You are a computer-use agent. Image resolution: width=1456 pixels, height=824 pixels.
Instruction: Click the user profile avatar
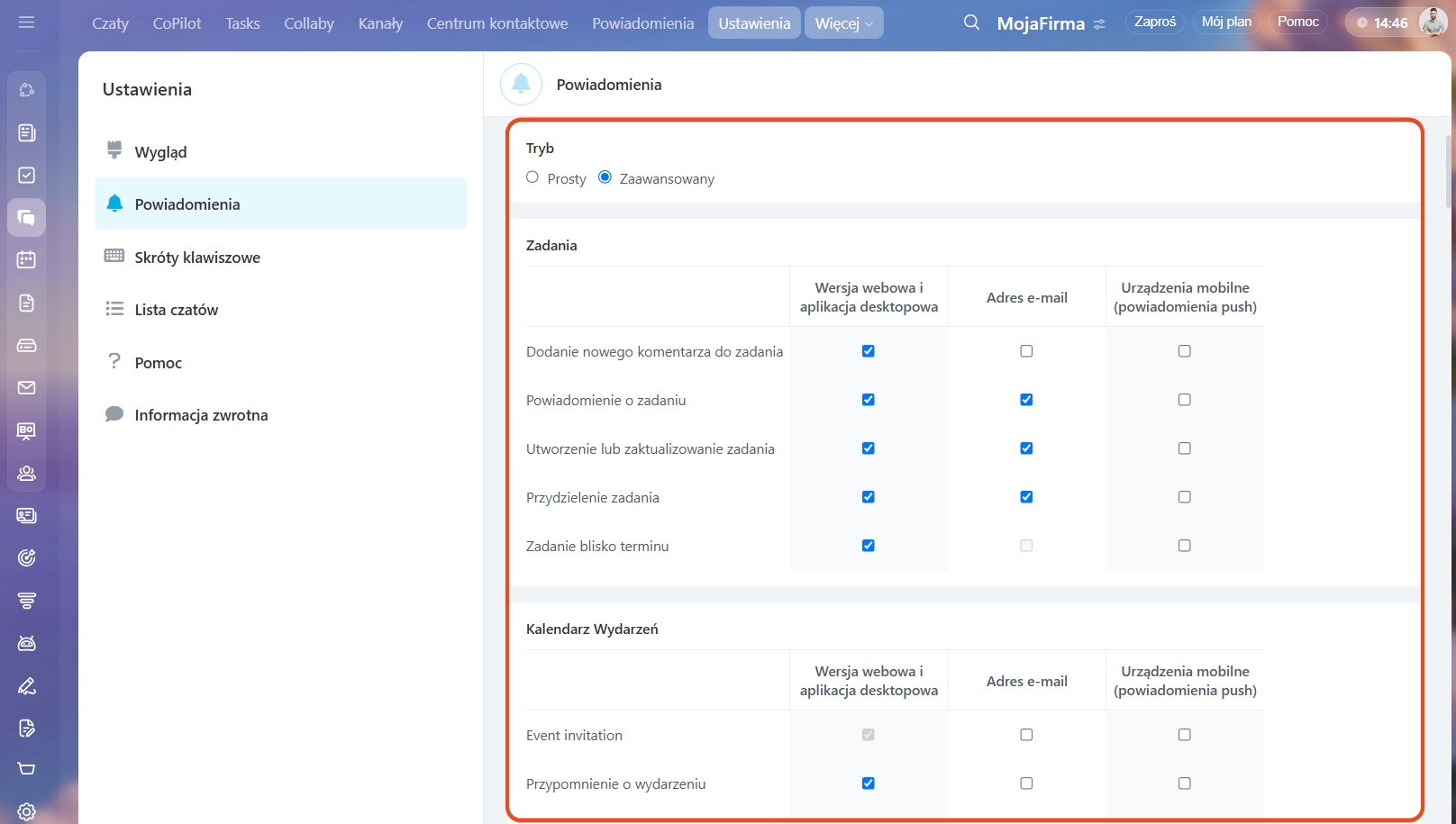pos(1433,23)
